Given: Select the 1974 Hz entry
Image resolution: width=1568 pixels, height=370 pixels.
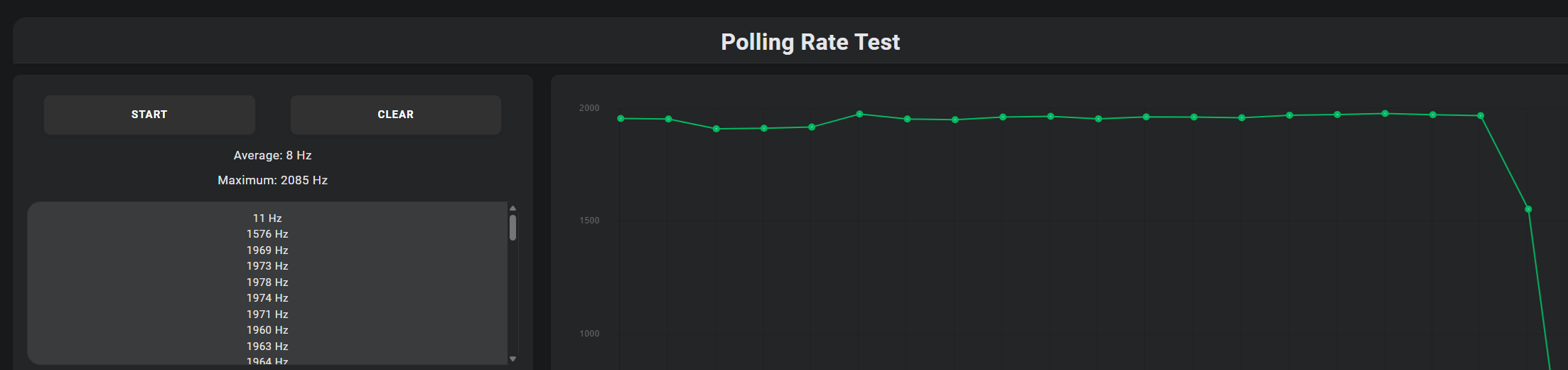Looking at the screenshot, I should pyautogui.click(x=267, y=298).
